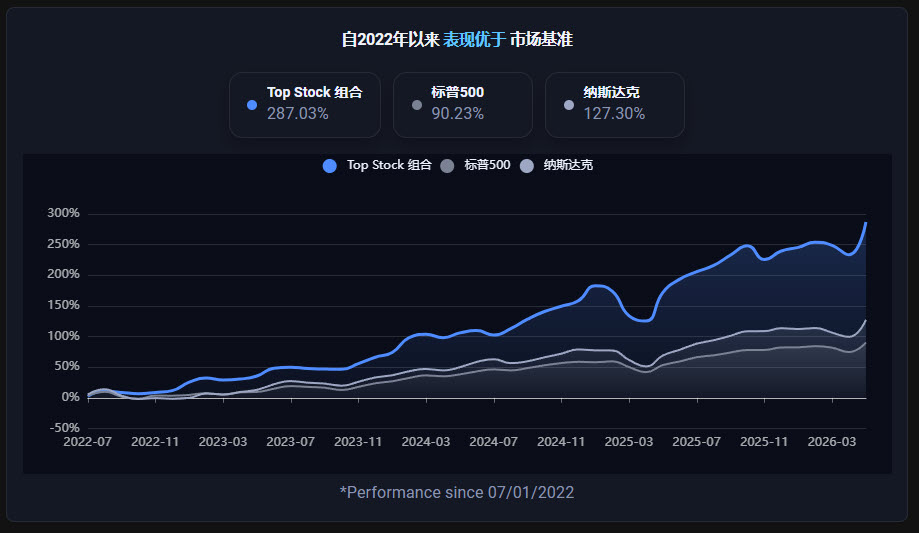
Task: Select the Top Stock 组合 287.03% card
Action: (x=305, y=105)
